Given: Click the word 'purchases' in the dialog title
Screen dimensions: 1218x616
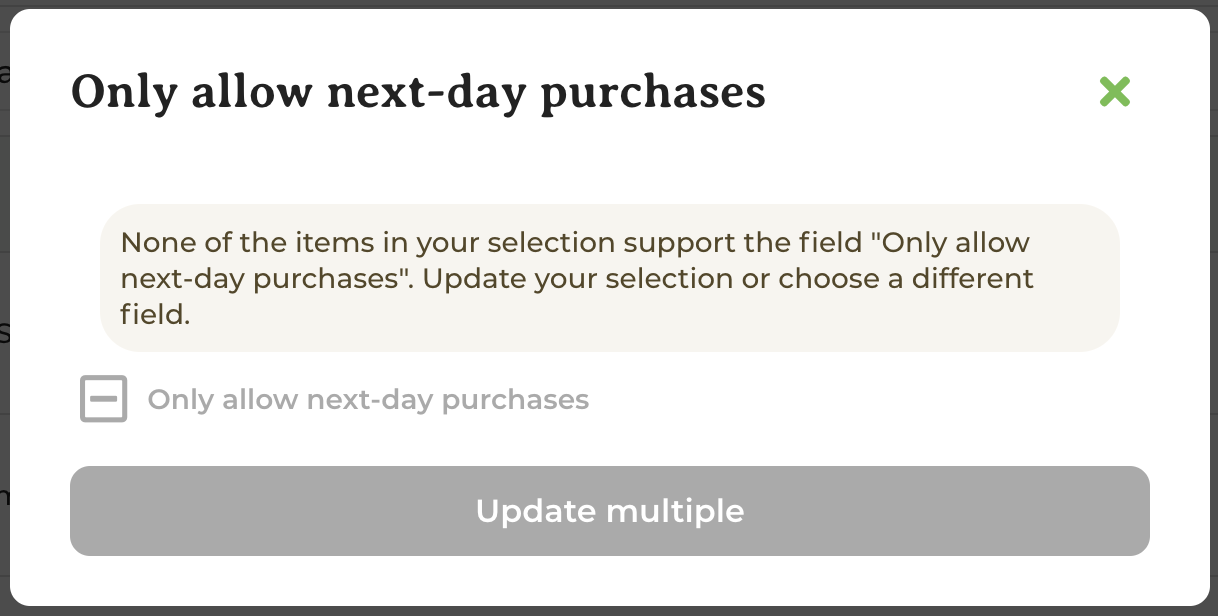Looking at the screenshot, I should tap(653, 93).
